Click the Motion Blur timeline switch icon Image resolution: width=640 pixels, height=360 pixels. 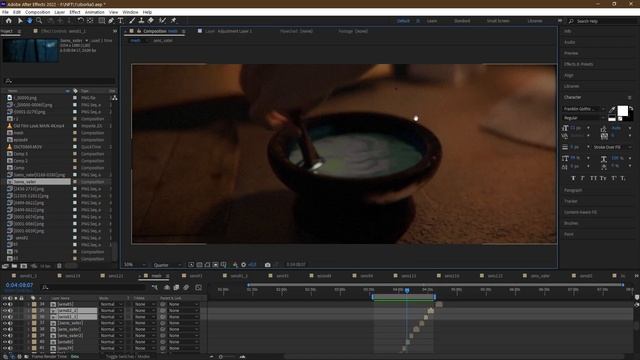coord(186,287)
